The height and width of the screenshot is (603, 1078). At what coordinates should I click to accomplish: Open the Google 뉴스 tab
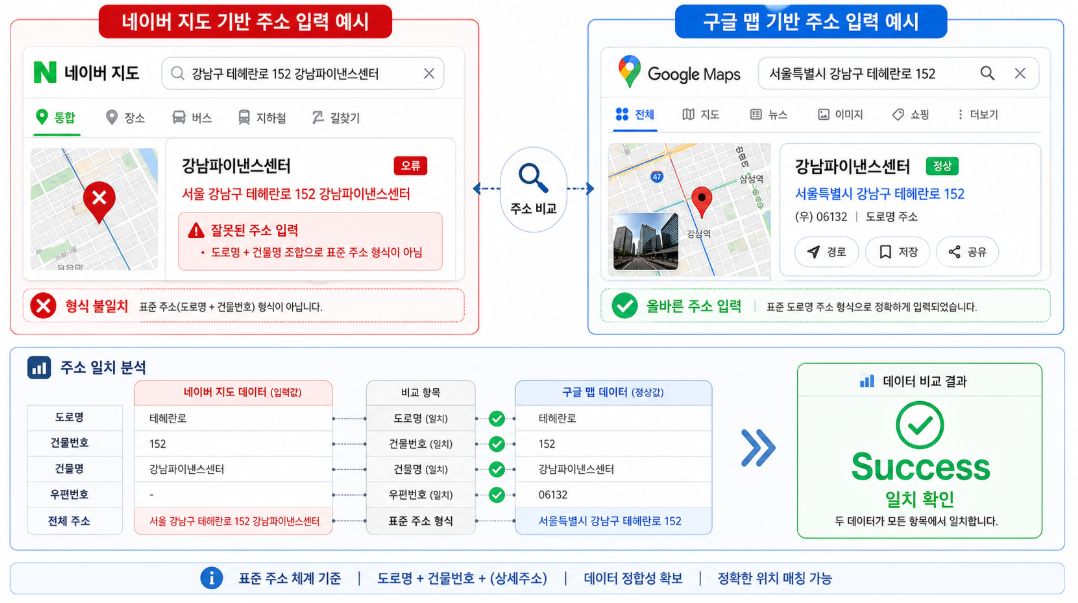(x=768, y=114)
